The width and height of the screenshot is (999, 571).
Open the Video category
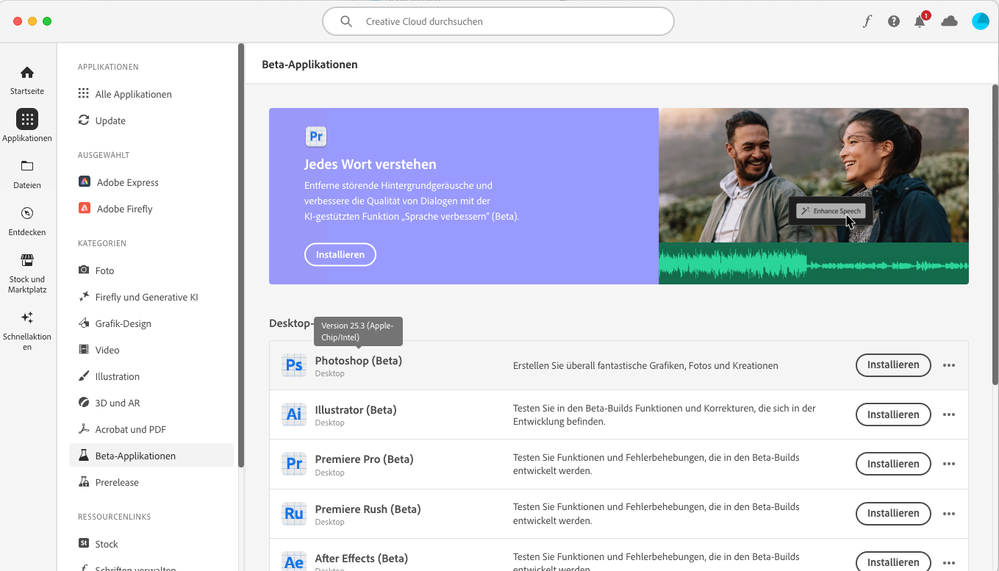(x=151, y=350)
